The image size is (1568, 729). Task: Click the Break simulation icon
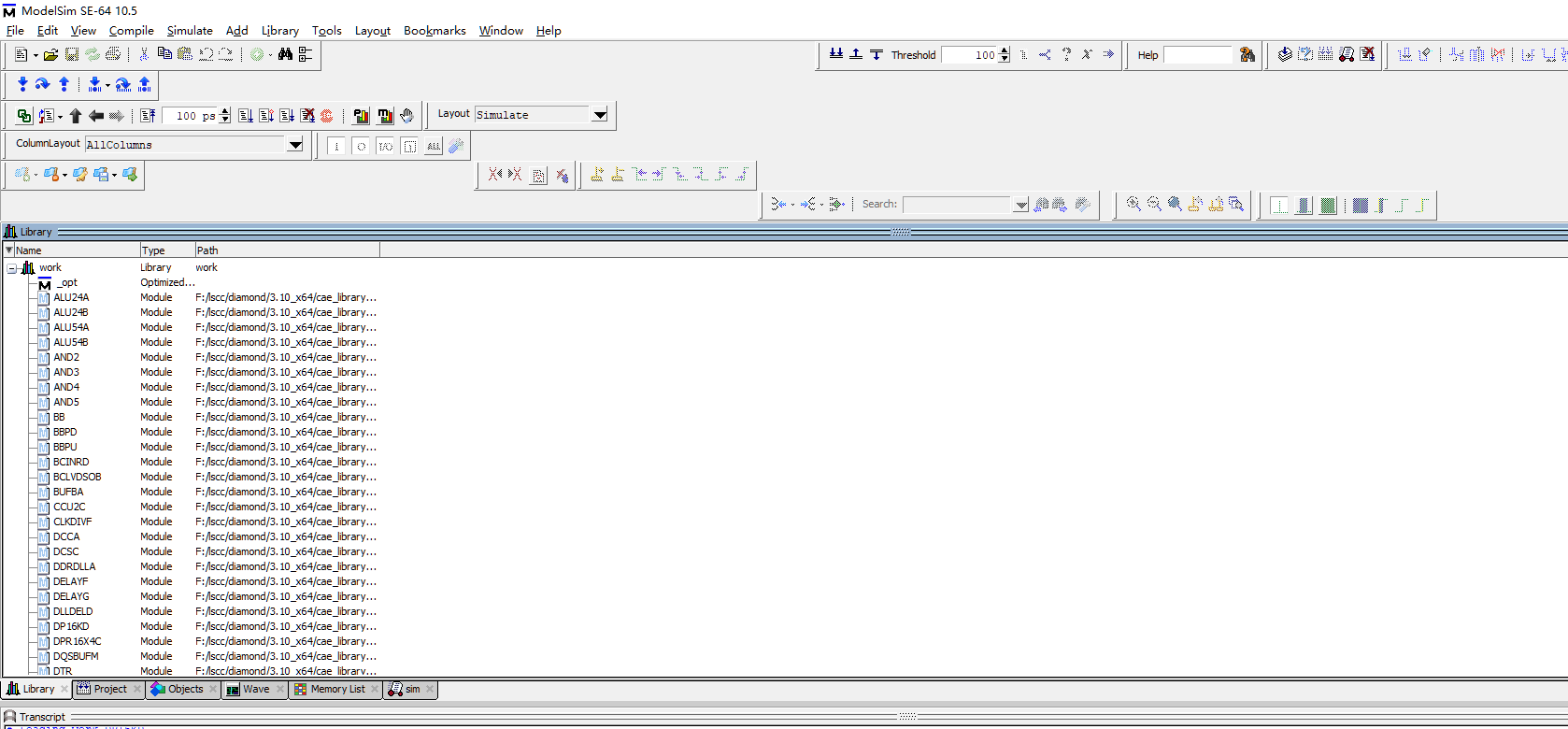tap(307, 116)
